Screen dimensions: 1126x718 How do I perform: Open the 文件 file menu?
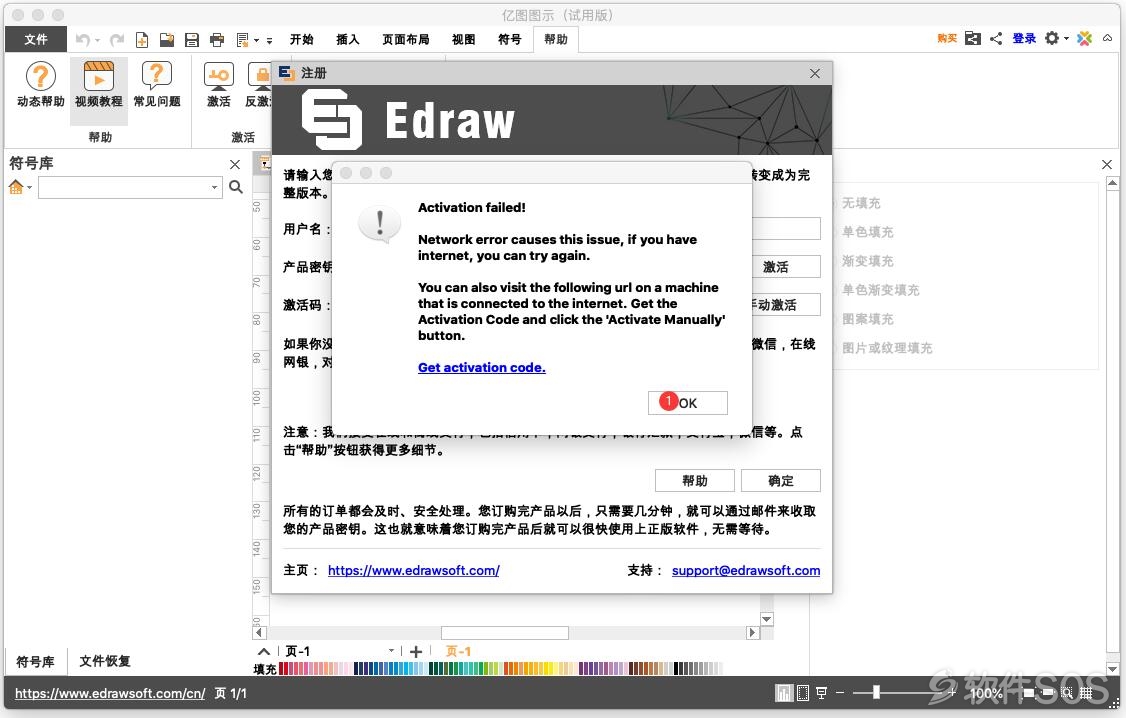(x=36, y=39)
